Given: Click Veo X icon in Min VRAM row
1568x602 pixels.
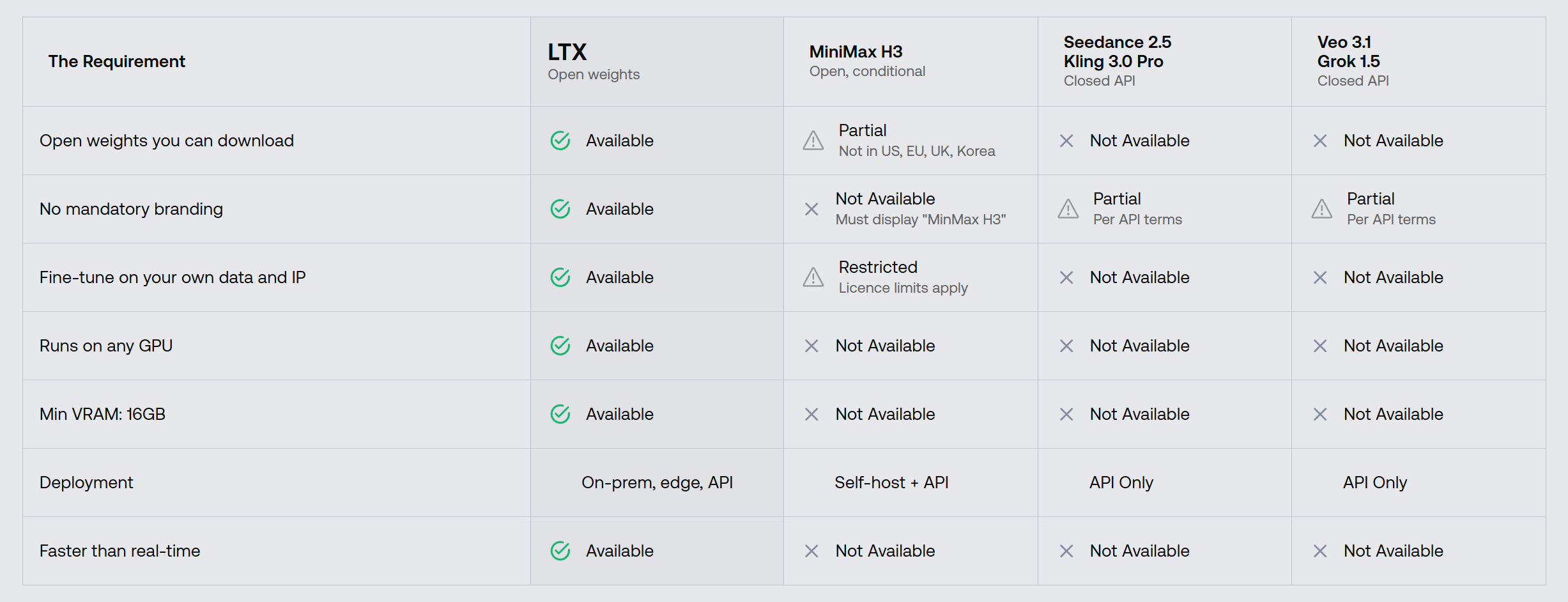Looking at the screenshot, I should (x=1320, y=414).
